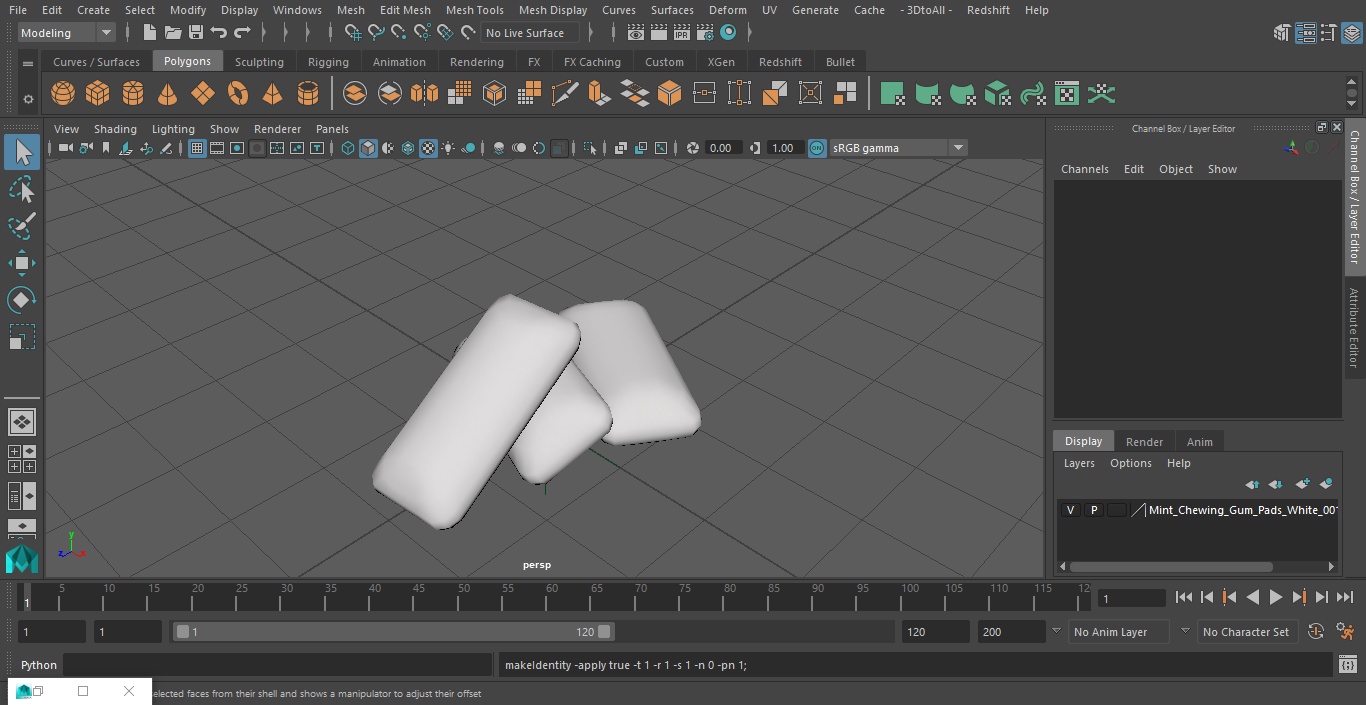Click the Open Scene folder icon

click(x=173, y=33)
